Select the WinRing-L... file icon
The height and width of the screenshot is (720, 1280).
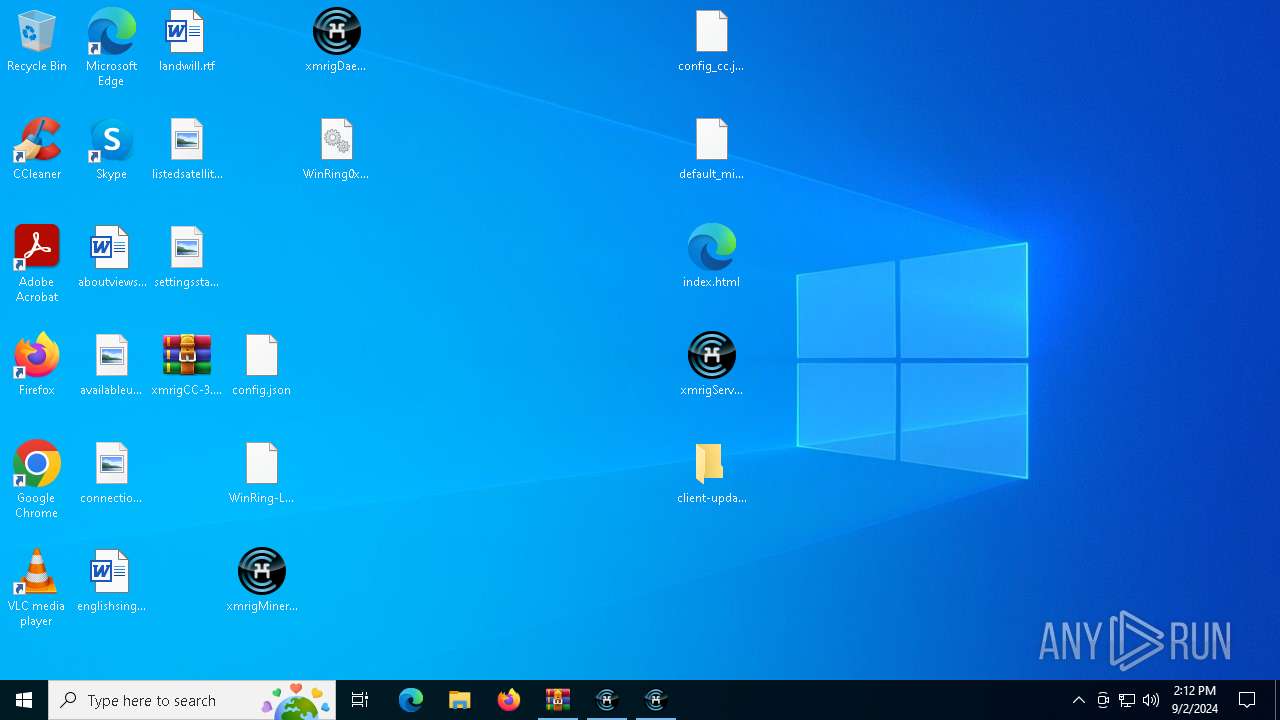tap(261, 474)
